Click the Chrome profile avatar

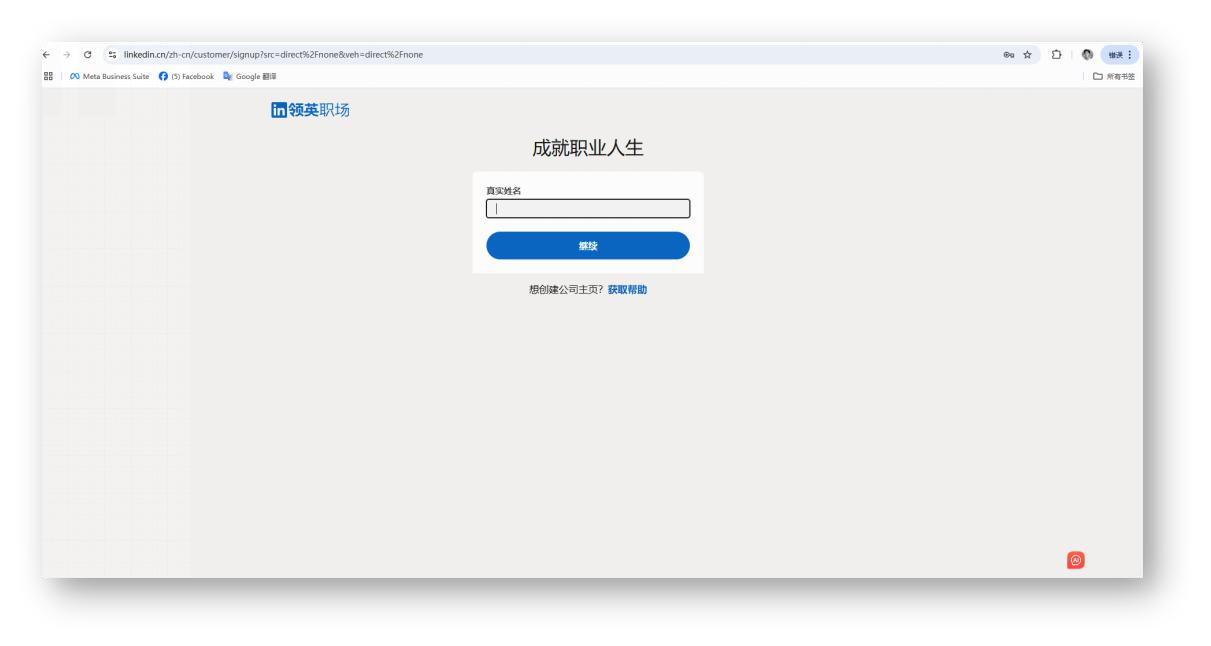click(x=1087, y=54)
